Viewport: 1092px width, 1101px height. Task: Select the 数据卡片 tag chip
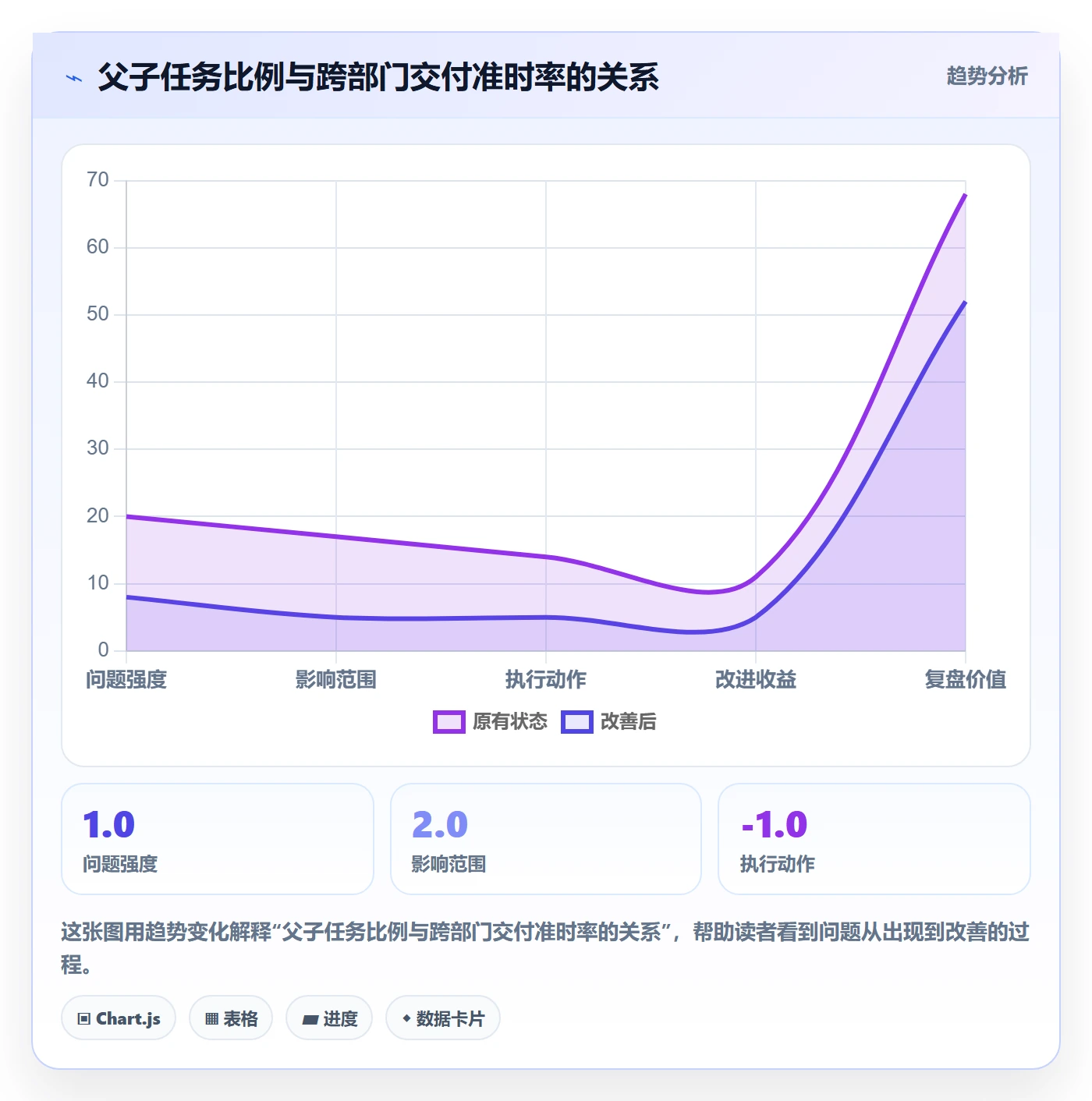point(443,1018)
